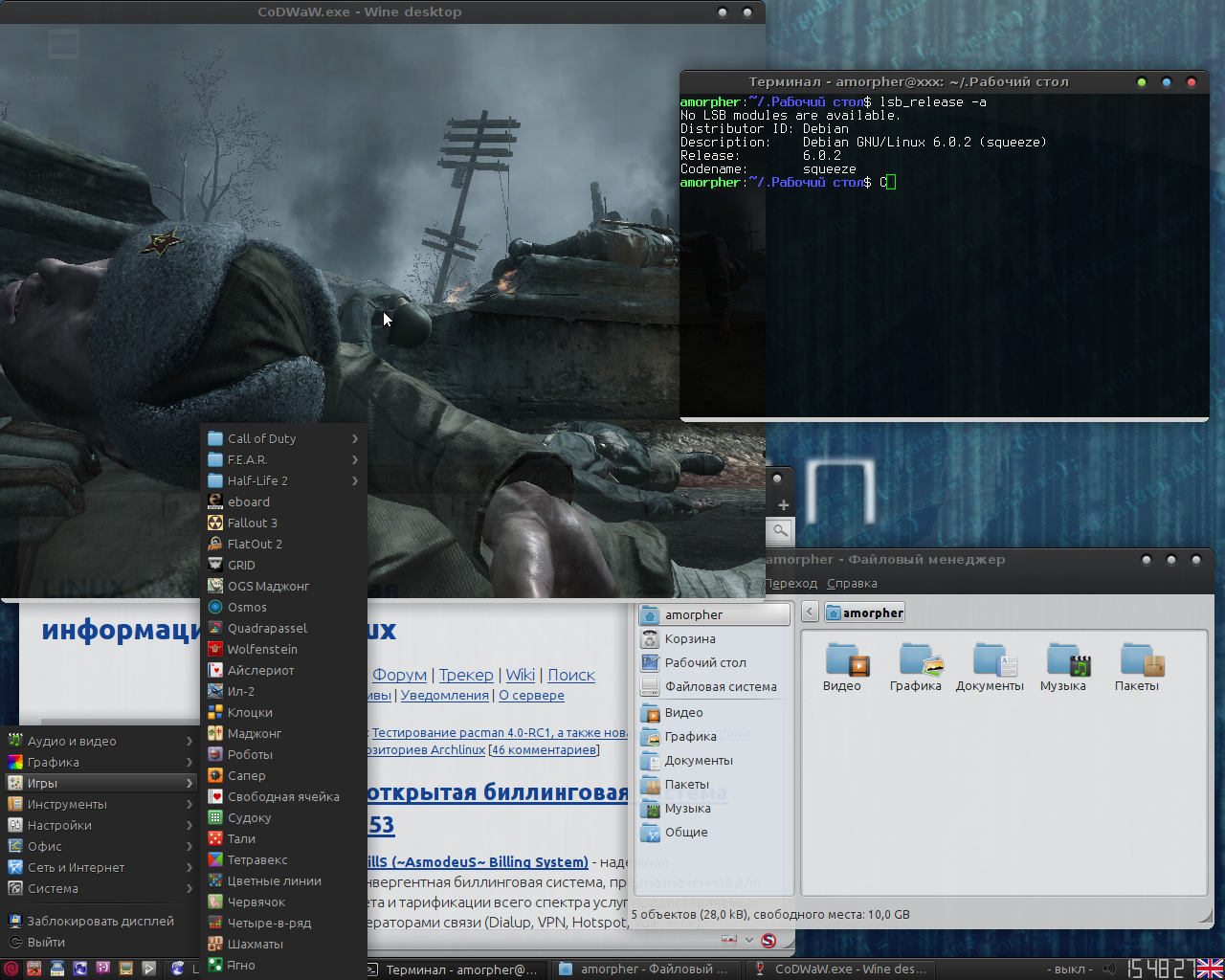The height and width of the screenshot is (980, 1225).
Task: Start Тетравекс from games menu
Action: point(284,859)
